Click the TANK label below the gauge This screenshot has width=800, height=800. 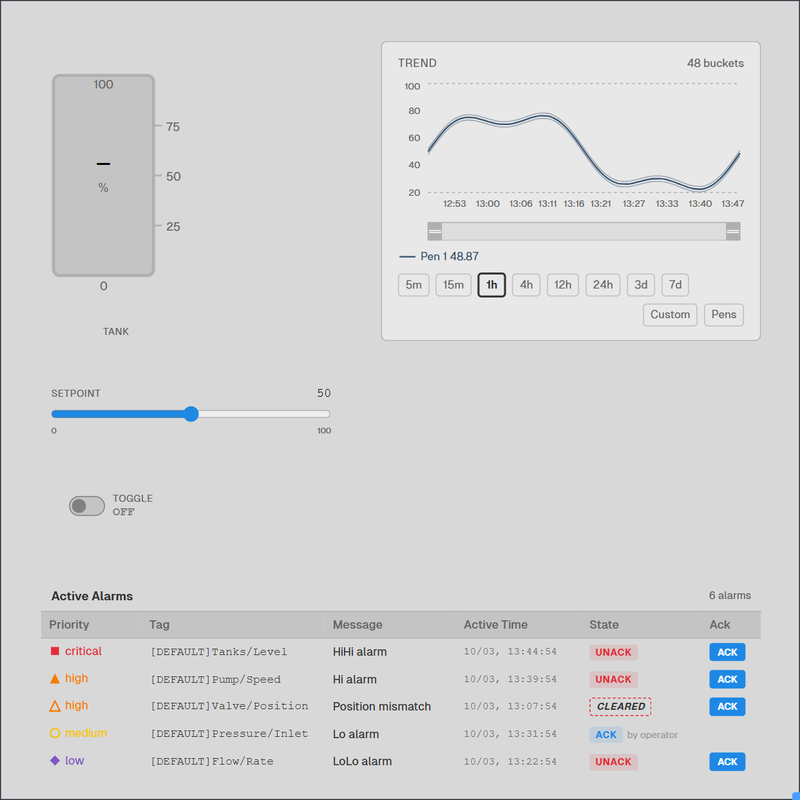coord(116,332)
